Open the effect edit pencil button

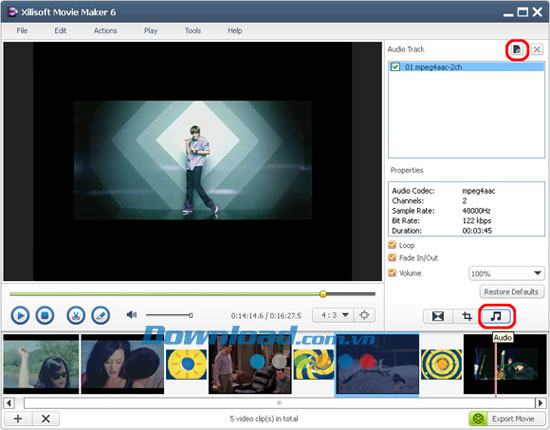pos(101,315)
